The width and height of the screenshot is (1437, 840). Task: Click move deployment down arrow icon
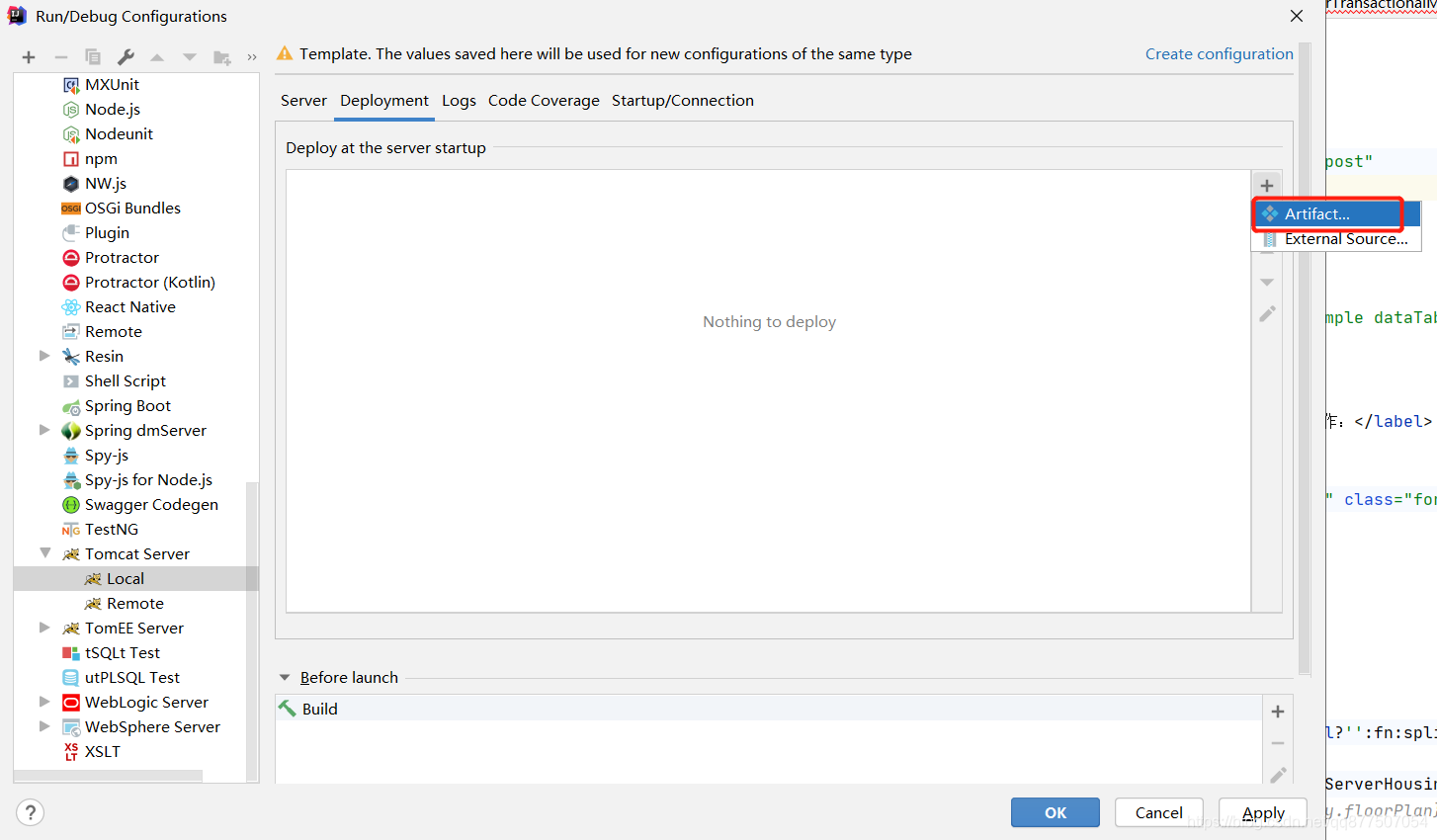1267,283
